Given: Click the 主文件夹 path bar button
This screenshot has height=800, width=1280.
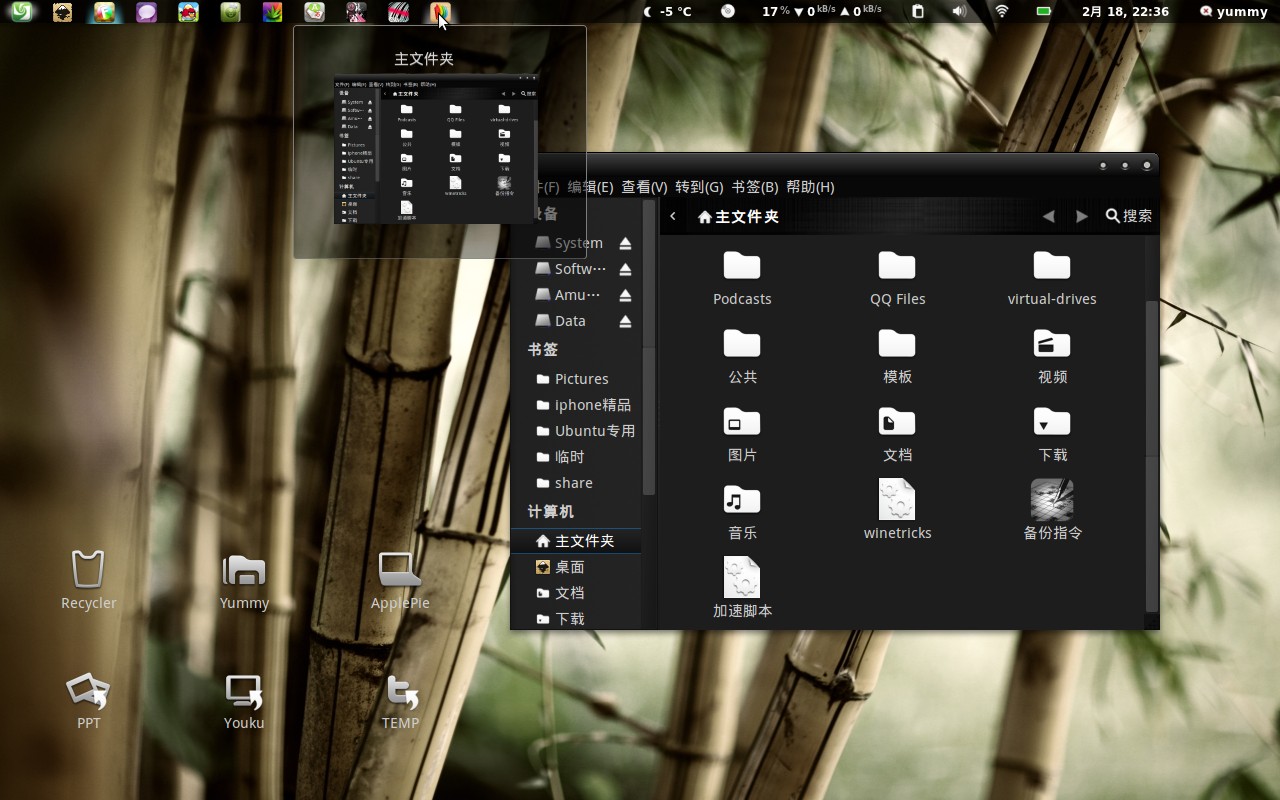Looking at the screenshot, I should (x=738, y=216).
